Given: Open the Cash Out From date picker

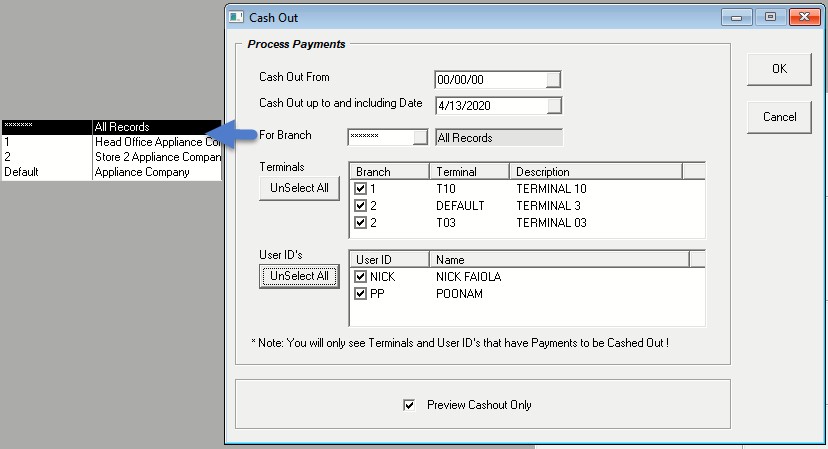Looking at the screenshot, I should (x=554, y=80).
